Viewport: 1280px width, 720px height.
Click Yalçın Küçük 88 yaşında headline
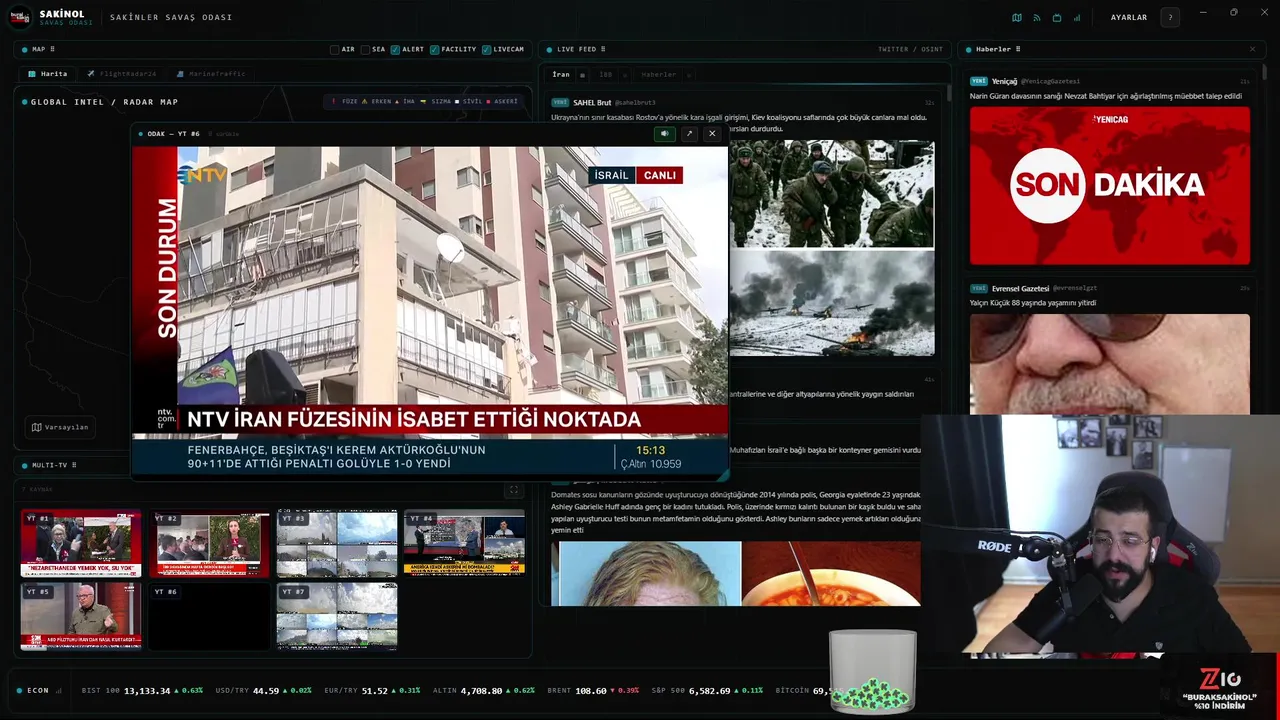click(1033, 303)
